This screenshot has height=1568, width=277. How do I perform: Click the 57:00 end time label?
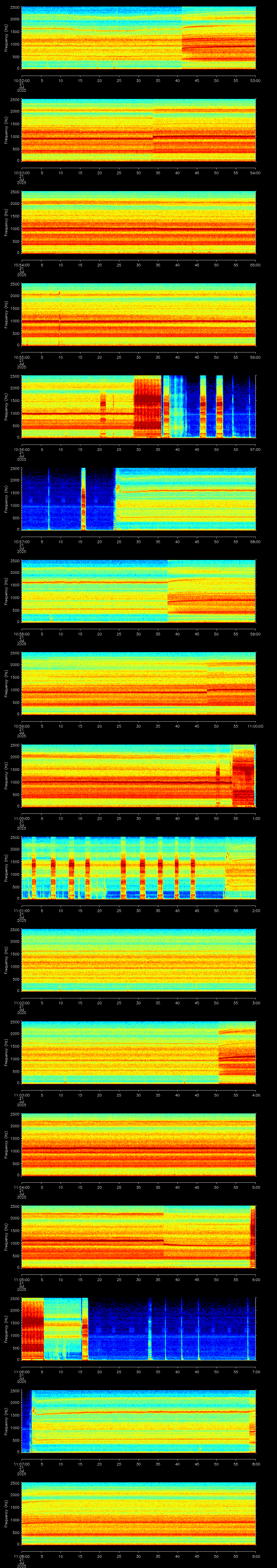point(255,449)
